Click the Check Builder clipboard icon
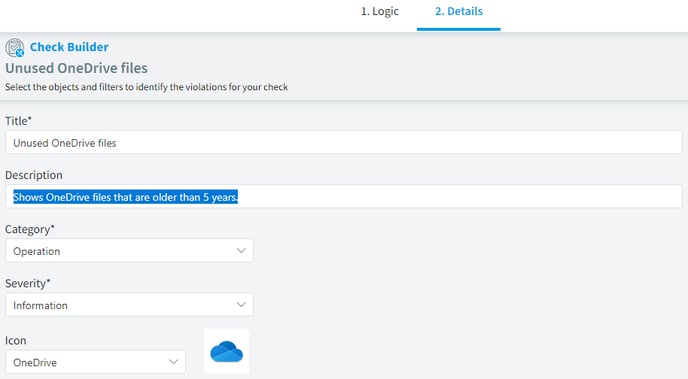 coord(14,47)
